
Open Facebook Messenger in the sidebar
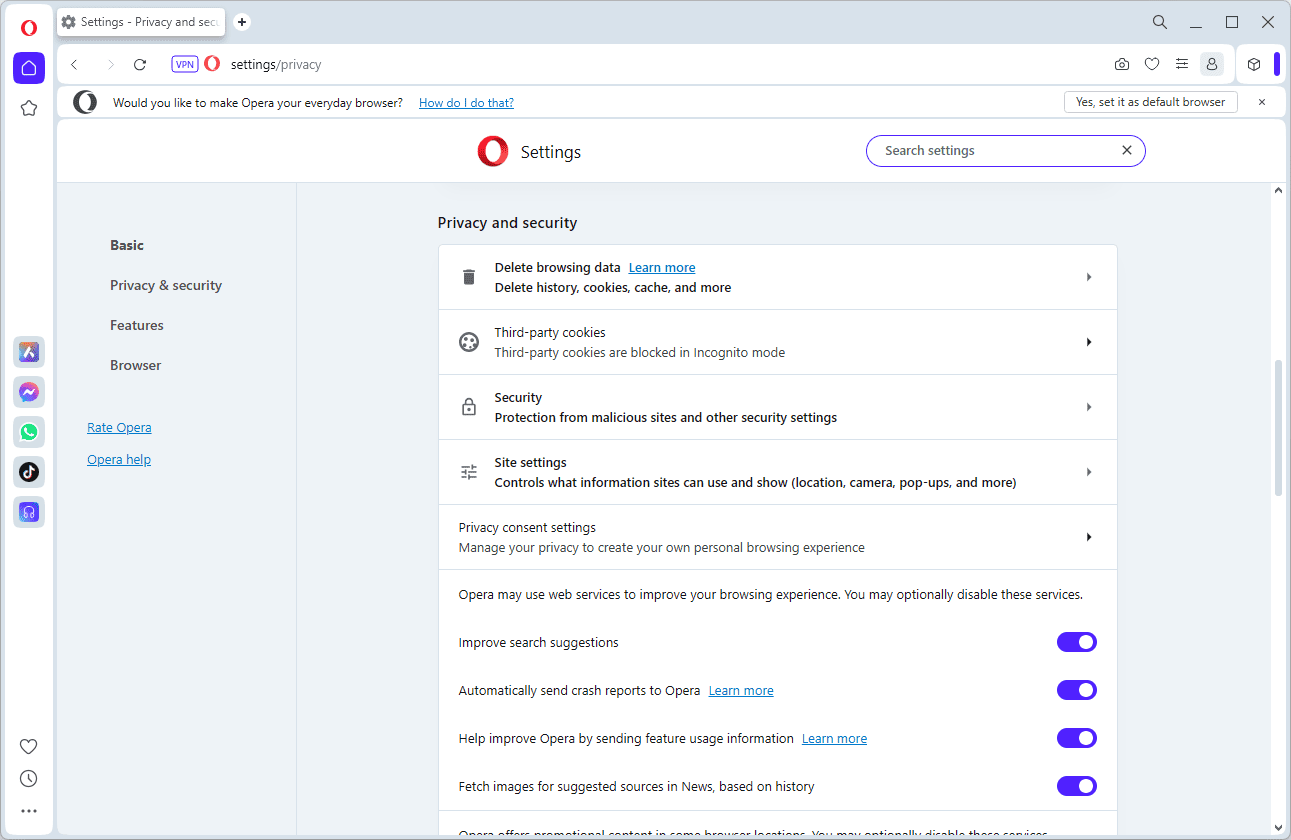click(29, 392)
